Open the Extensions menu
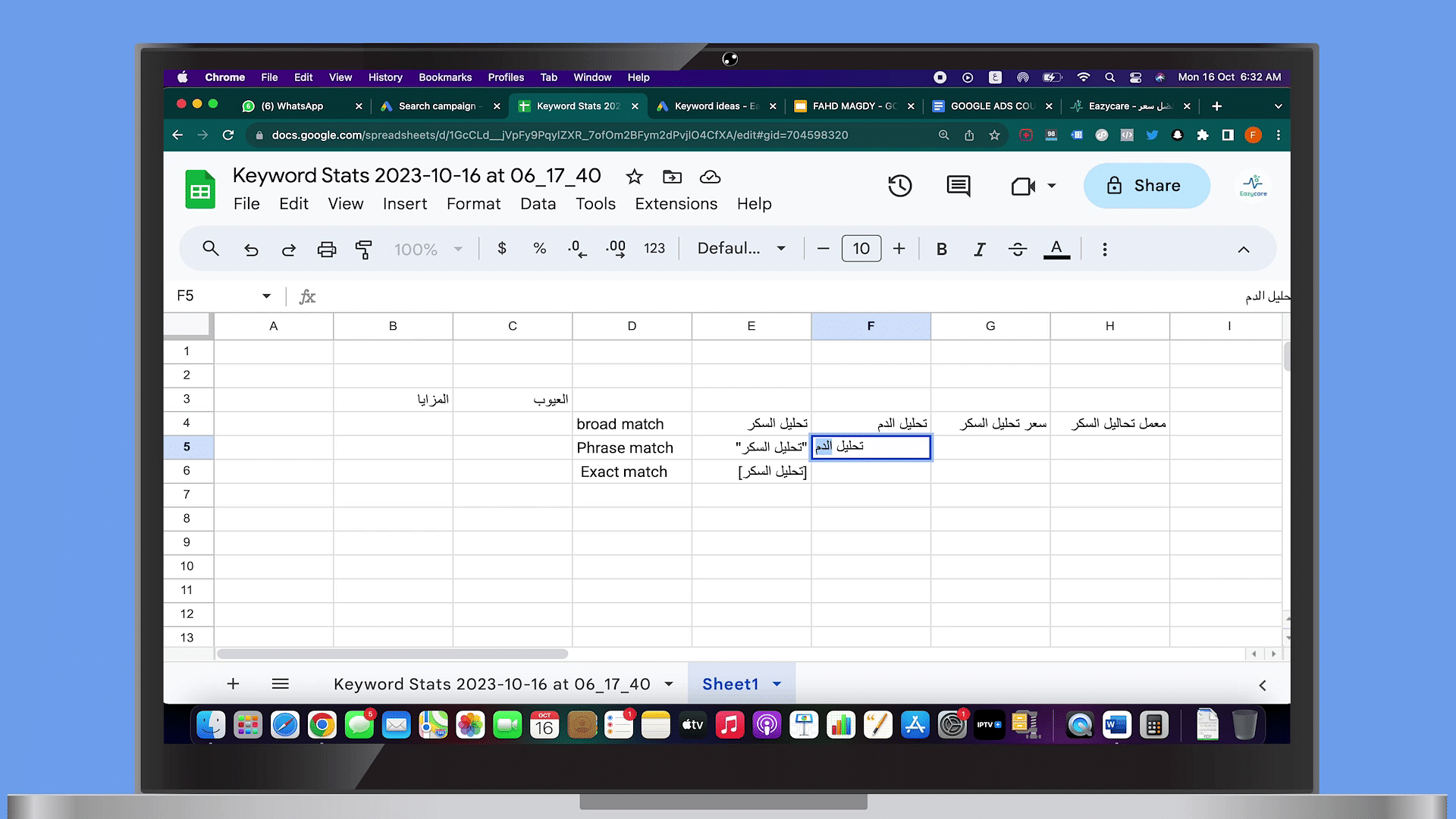The image size is (1456, 819). (676, 204)
